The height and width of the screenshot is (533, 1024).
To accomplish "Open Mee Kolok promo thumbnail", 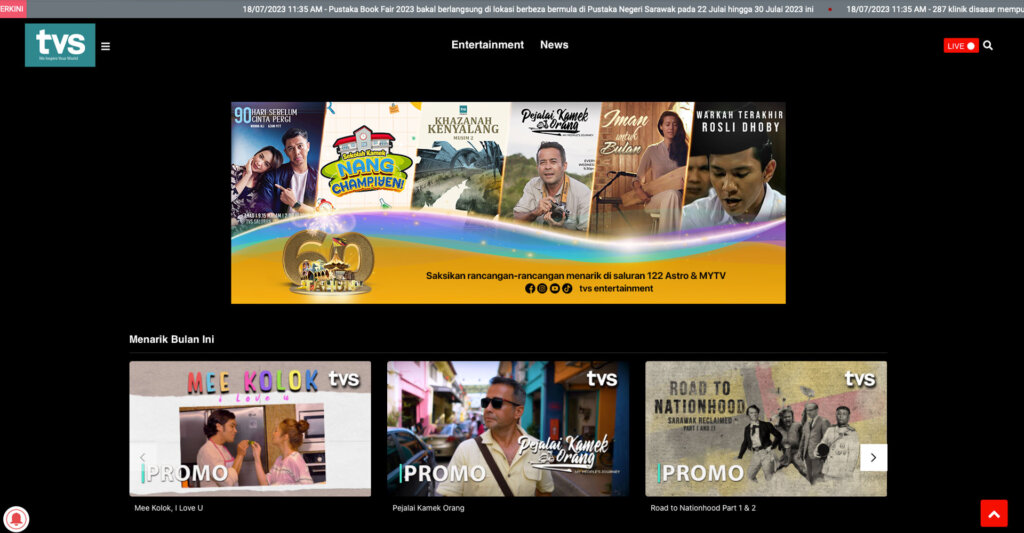I will [x=250, y=428].
